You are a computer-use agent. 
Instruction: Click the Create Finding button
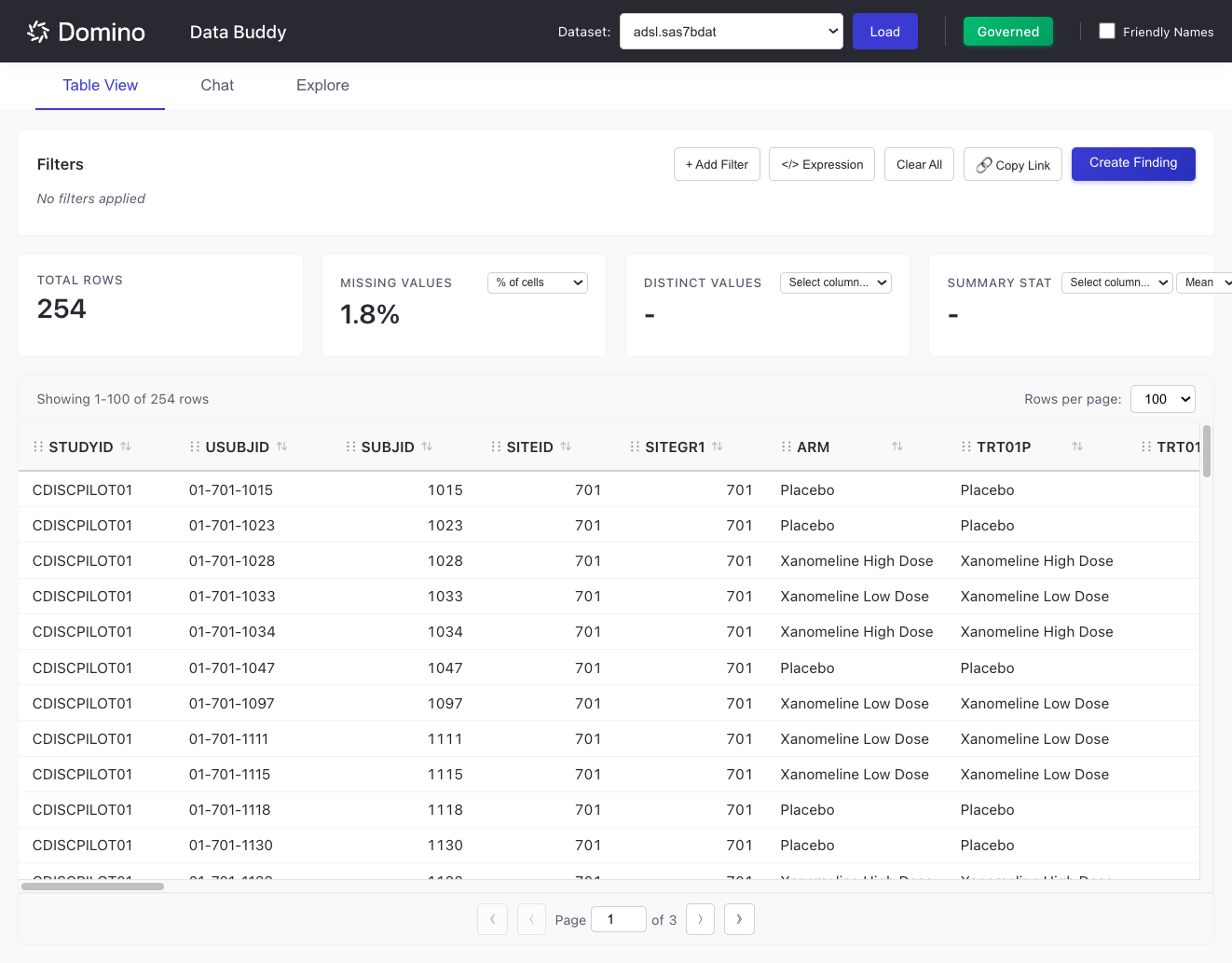click(1133, 163)
